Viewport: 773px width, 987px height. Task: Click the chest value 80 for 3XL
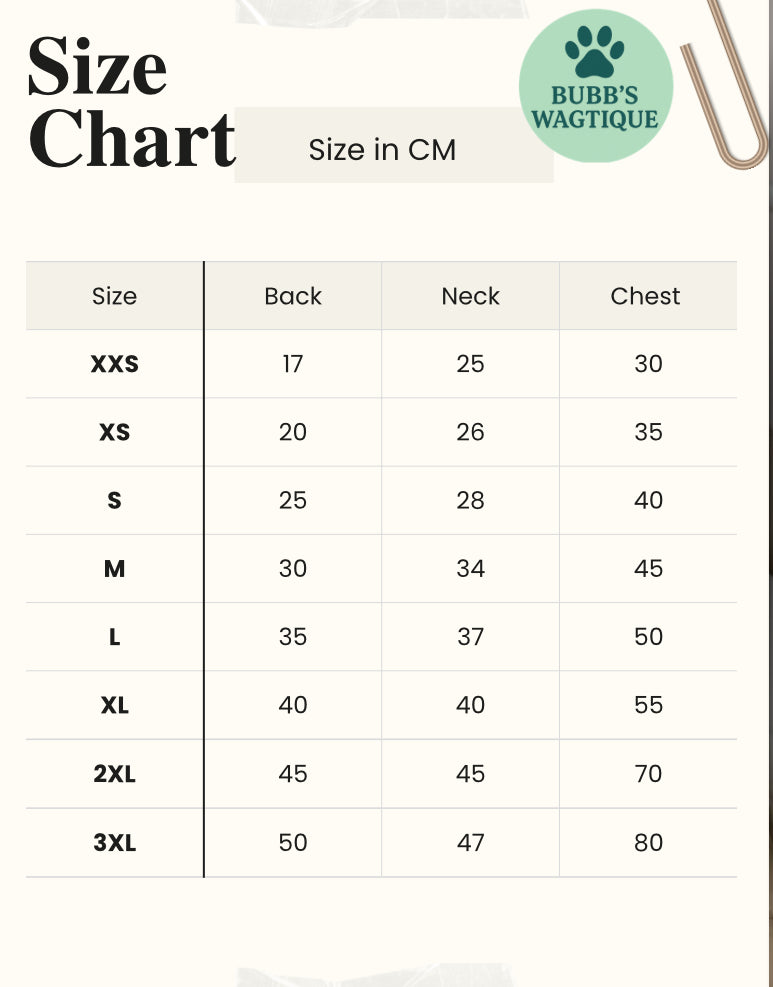648,843
